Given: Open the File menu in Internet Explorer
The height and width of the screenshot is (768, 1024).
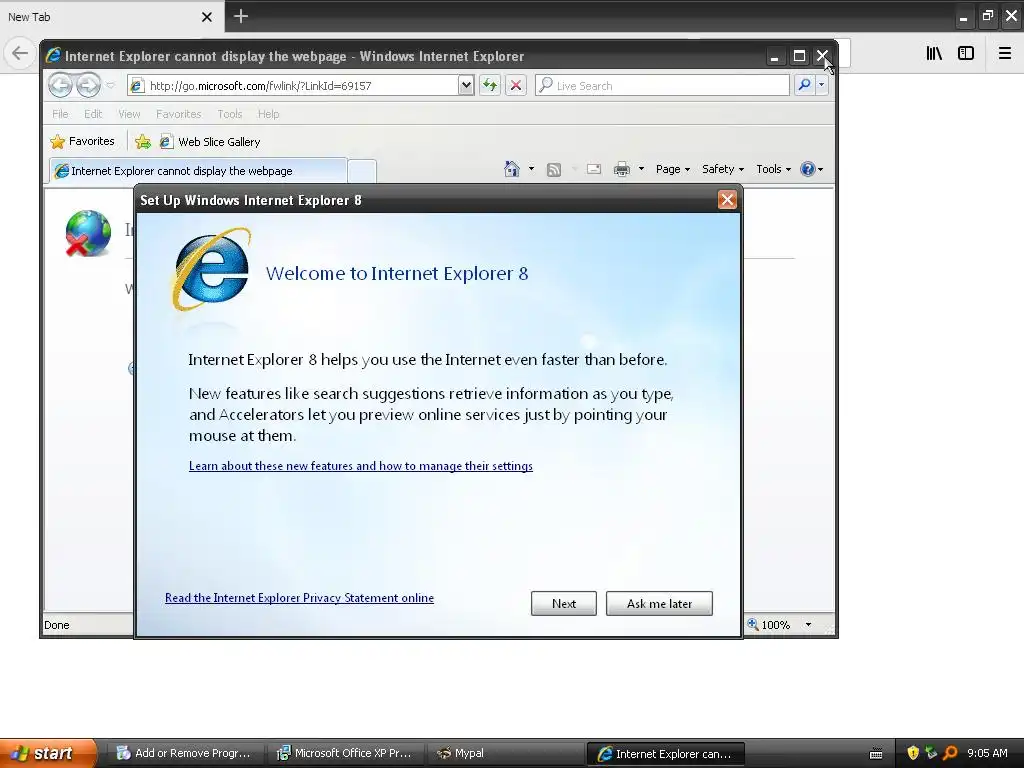Looking at the screenshot, I should point(60,114).
